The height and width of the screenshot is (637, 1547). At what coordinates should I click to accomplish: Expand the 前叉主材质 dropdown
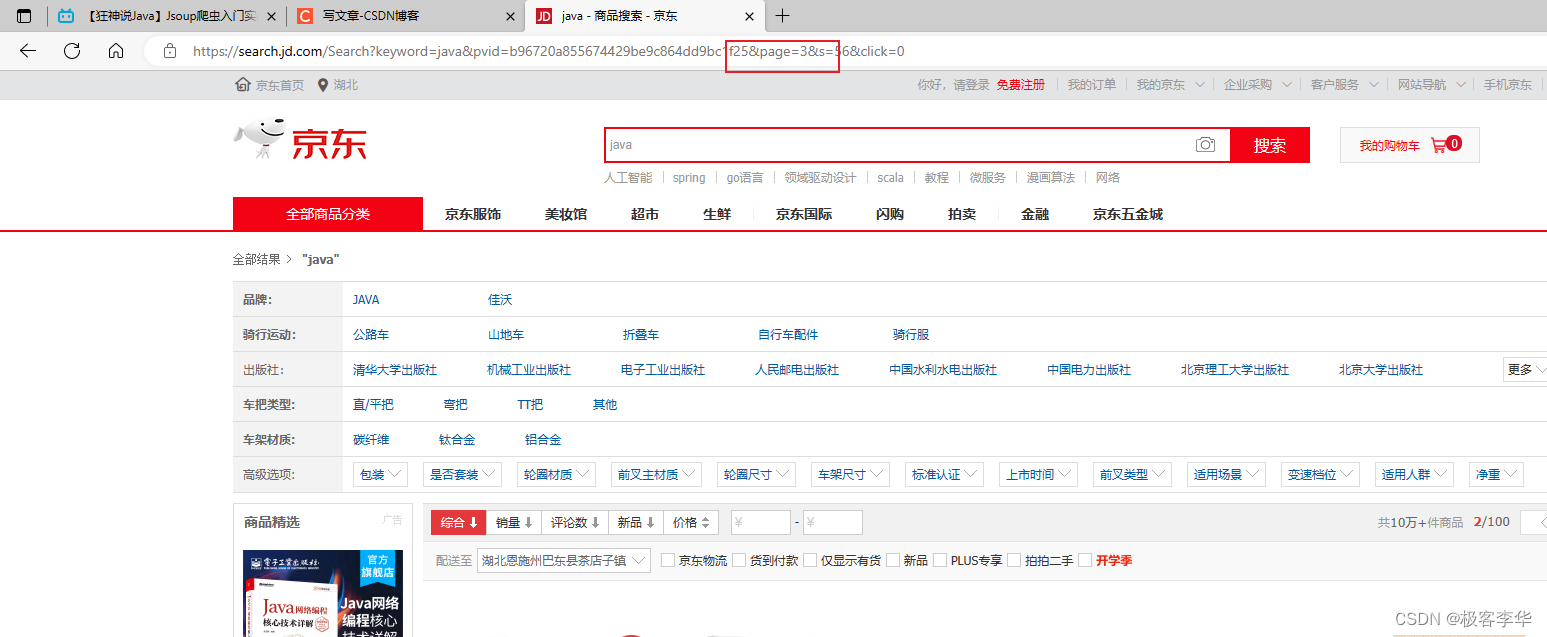pos(657,474)
